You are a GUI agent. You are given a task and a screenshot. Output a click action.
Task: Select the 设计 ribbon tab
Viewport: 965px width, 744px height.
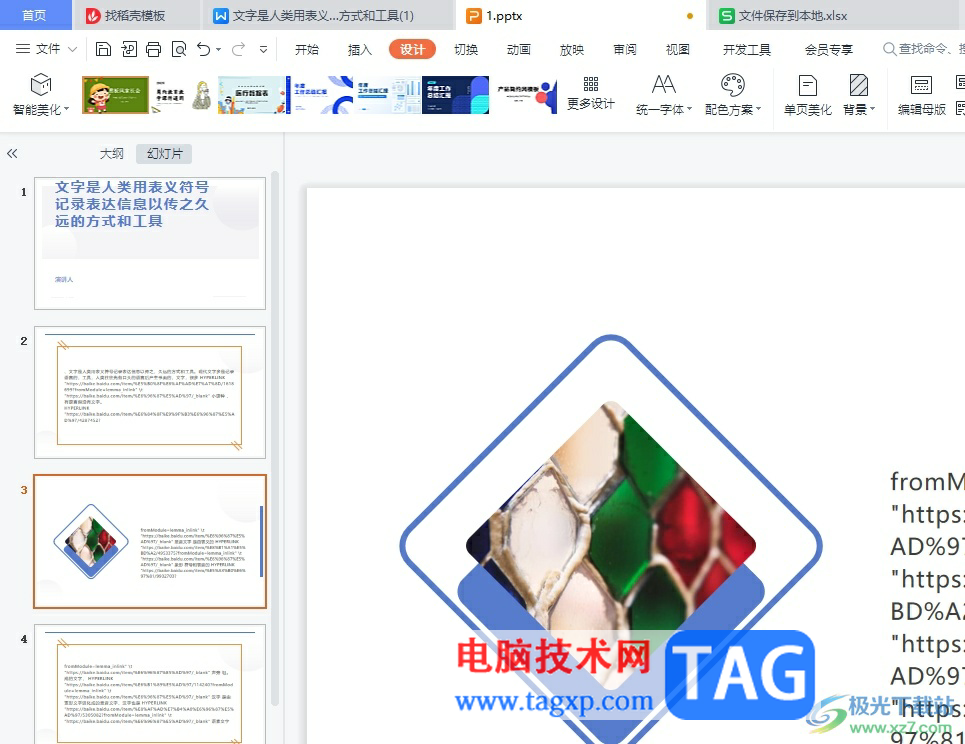pos(412,50)
